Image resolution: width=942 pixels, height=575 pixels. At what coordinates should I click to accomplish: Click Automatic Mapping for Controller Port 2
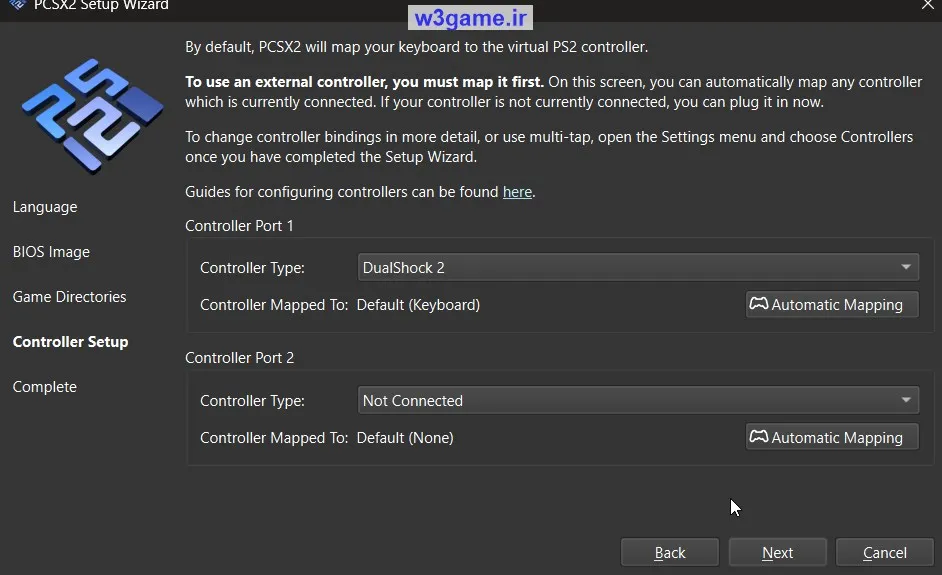[832, 437]
